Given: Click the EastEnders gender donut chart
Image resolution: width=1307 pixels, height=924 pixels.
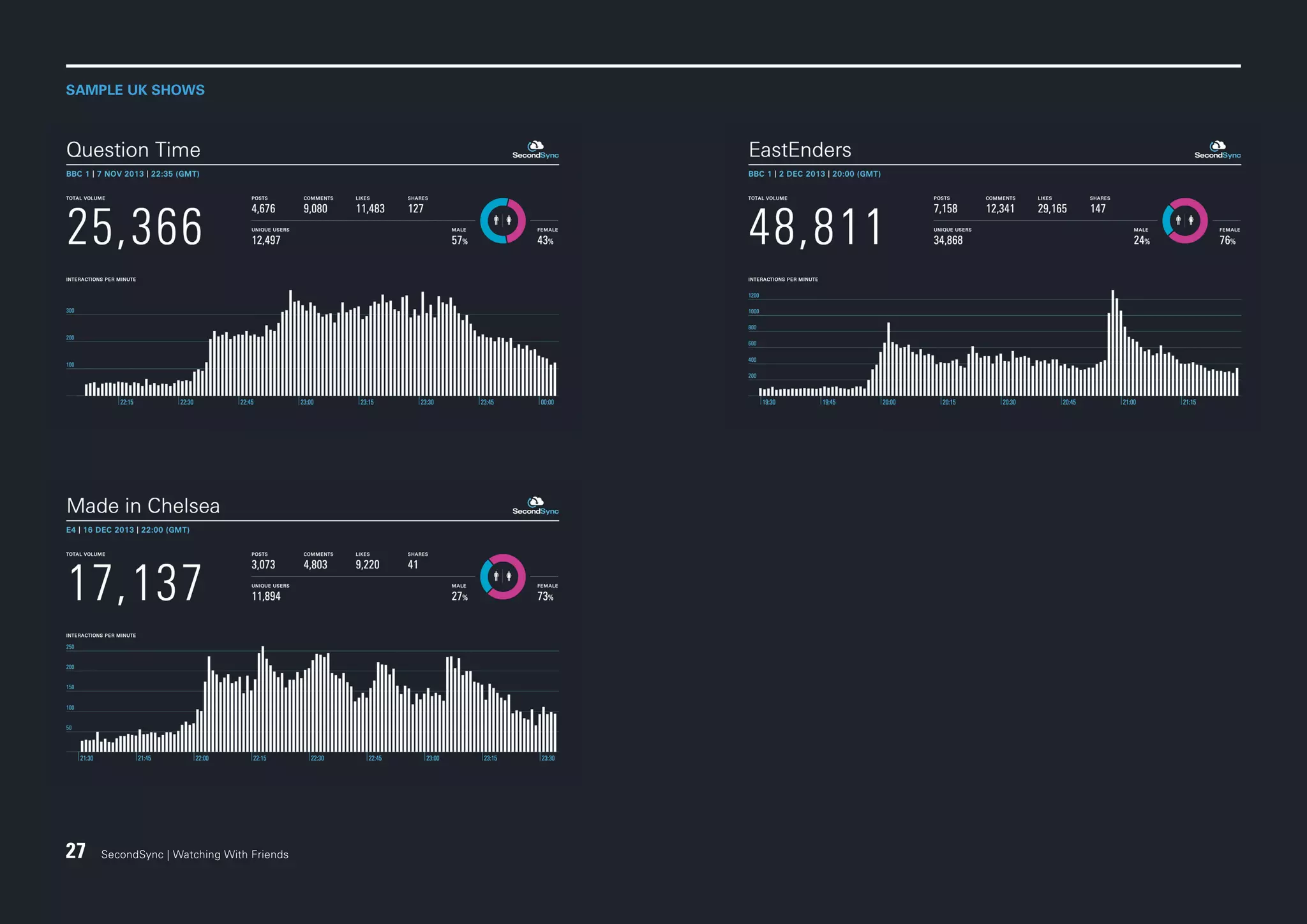Looking at the screenshot, I should tap(1185, 221).
